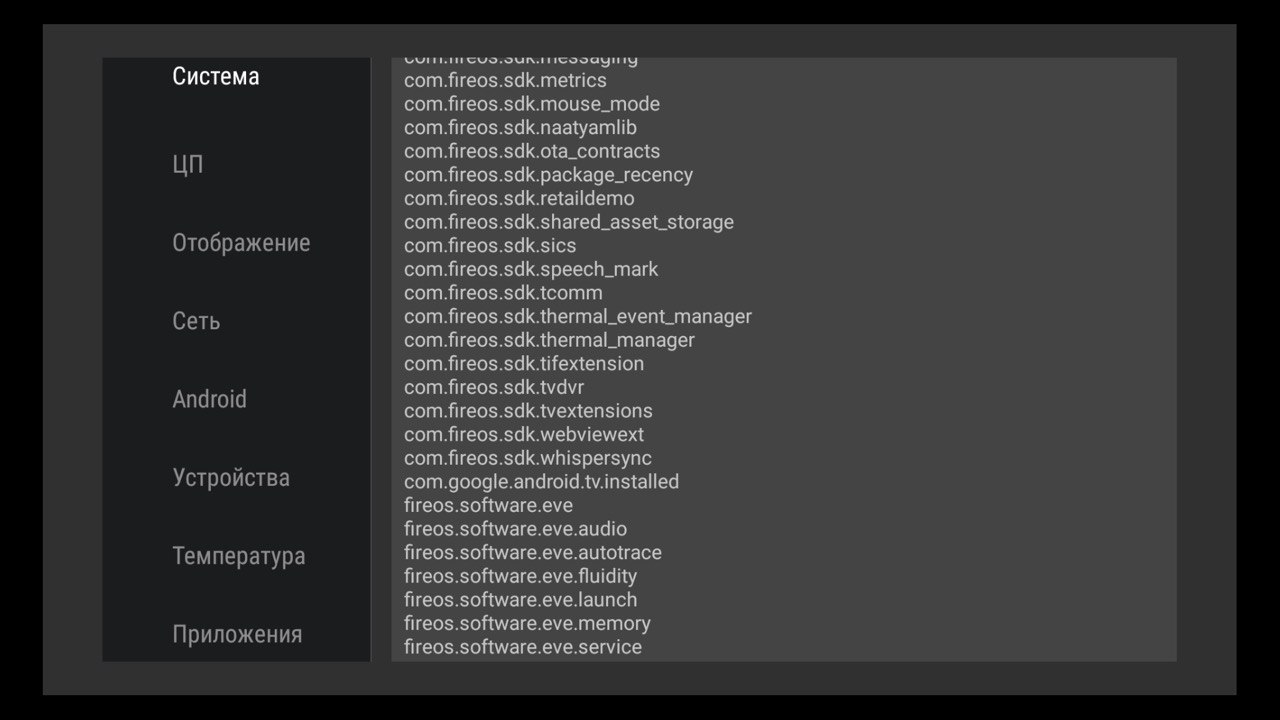1280x720 pixels.
Task: Select the com.fireos.sdk.whispersync line
Action: pyautogui.click(x=528, y=458)
